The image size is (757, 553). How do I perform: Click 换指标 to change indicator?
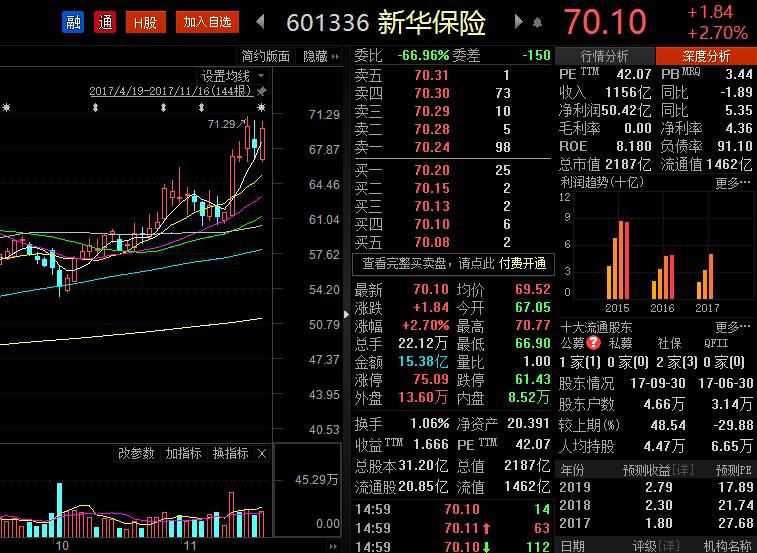click(x=231, y=454)
